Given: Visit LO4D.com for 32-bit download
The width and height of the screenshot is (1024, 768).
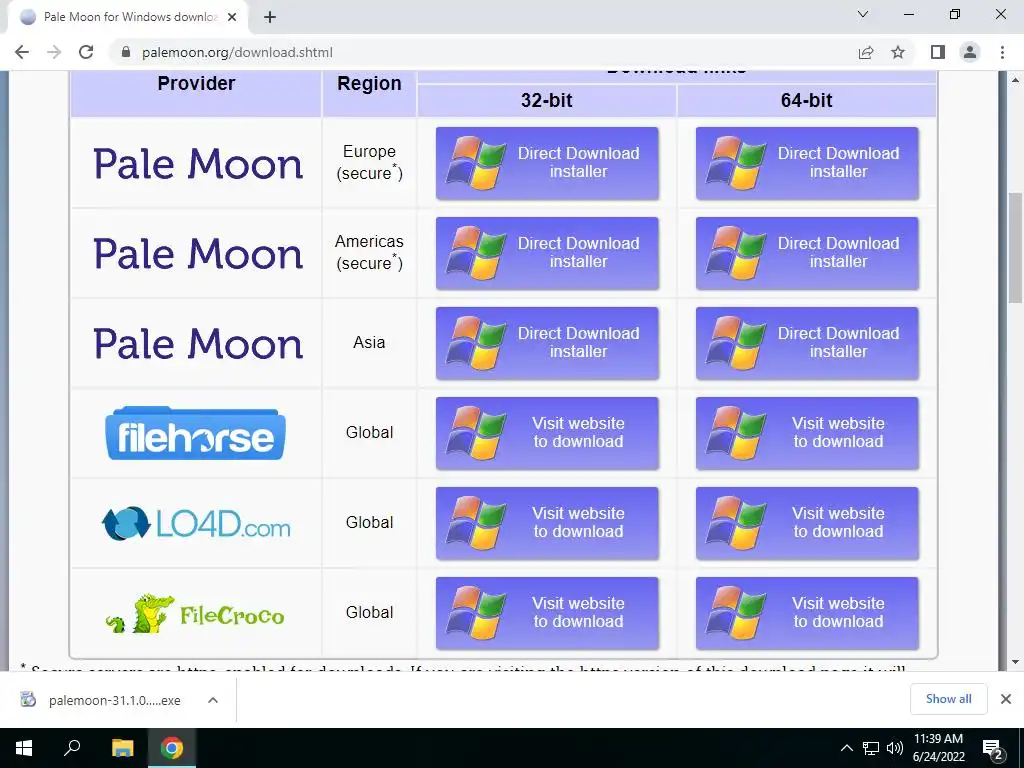Looking at the screenshot, I should click(547, 524).
